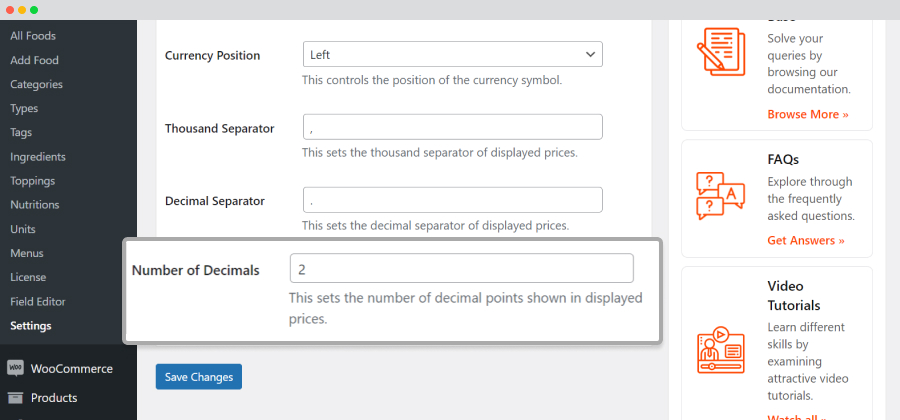Image resolution: width=900 pixels, height=420 pixels.
Task: Open All Foods in the sidebar
Action: click(33, 36)
